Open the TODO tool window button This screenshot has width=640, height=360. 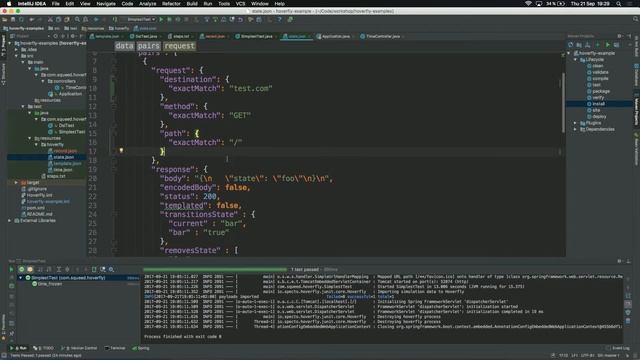[44, 348]
